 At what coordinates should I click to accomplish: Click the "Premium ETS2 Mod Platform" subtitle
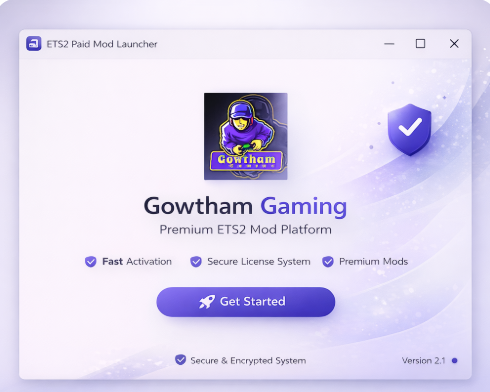click(x=246, y=230)
